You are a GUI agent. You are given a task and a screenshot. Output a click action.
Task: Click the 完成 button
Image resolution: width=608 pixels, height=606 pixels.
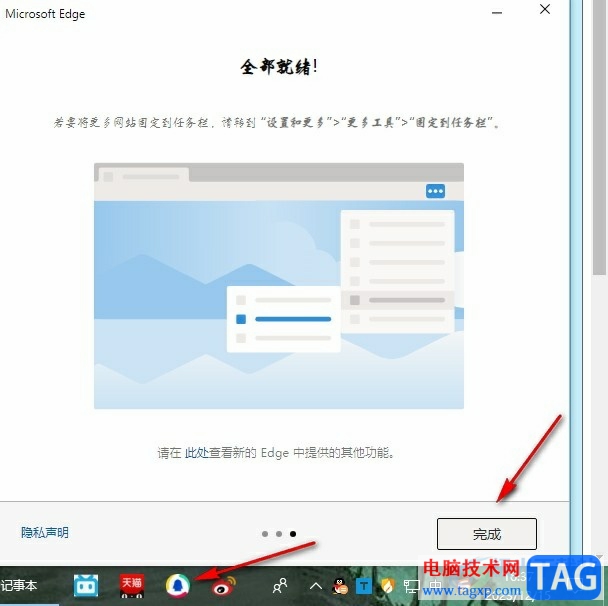coord(487,534)
